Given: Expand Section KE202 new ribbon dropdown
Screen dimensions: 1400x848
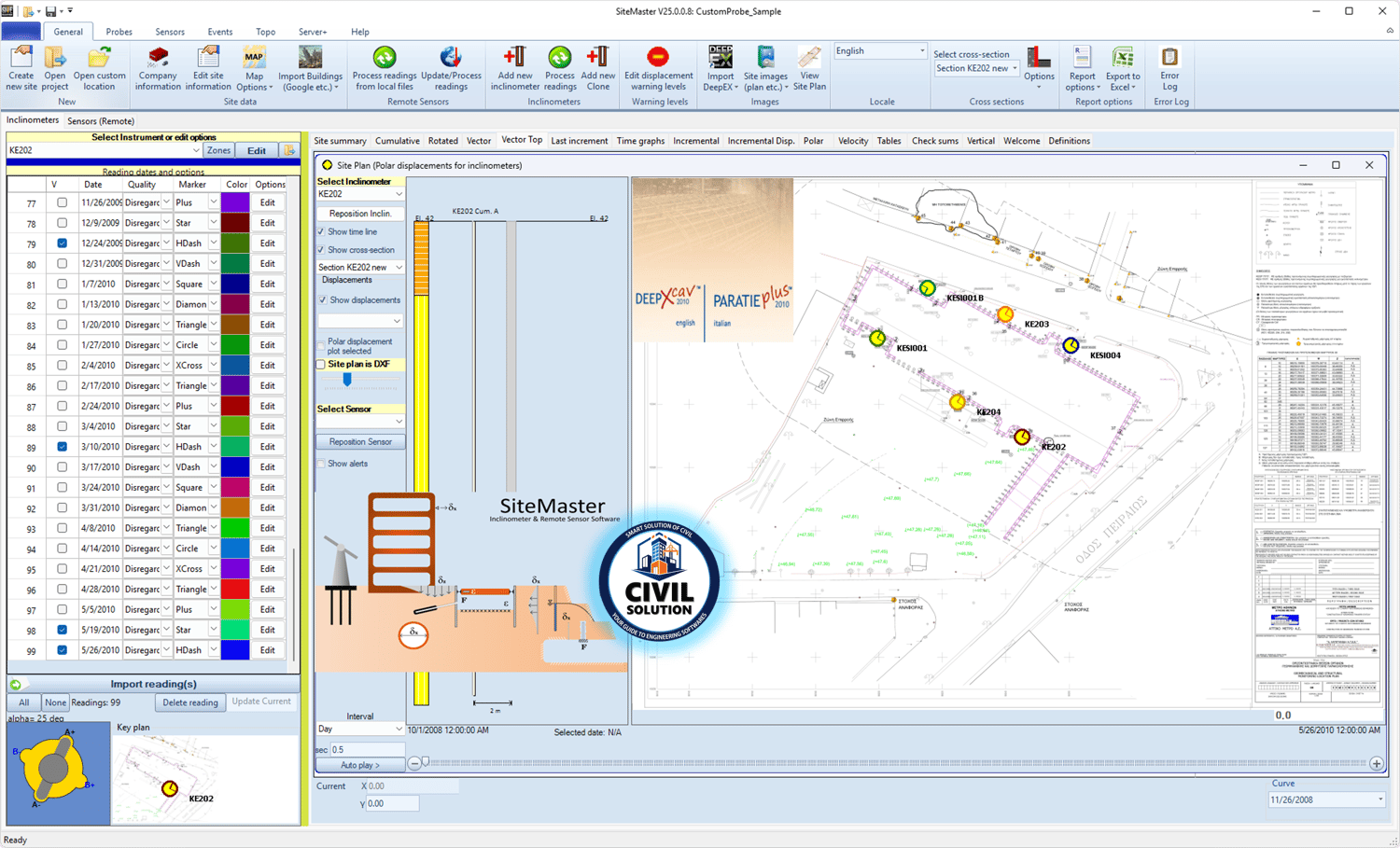Looking at the screenshot, I should point(1015,68).
